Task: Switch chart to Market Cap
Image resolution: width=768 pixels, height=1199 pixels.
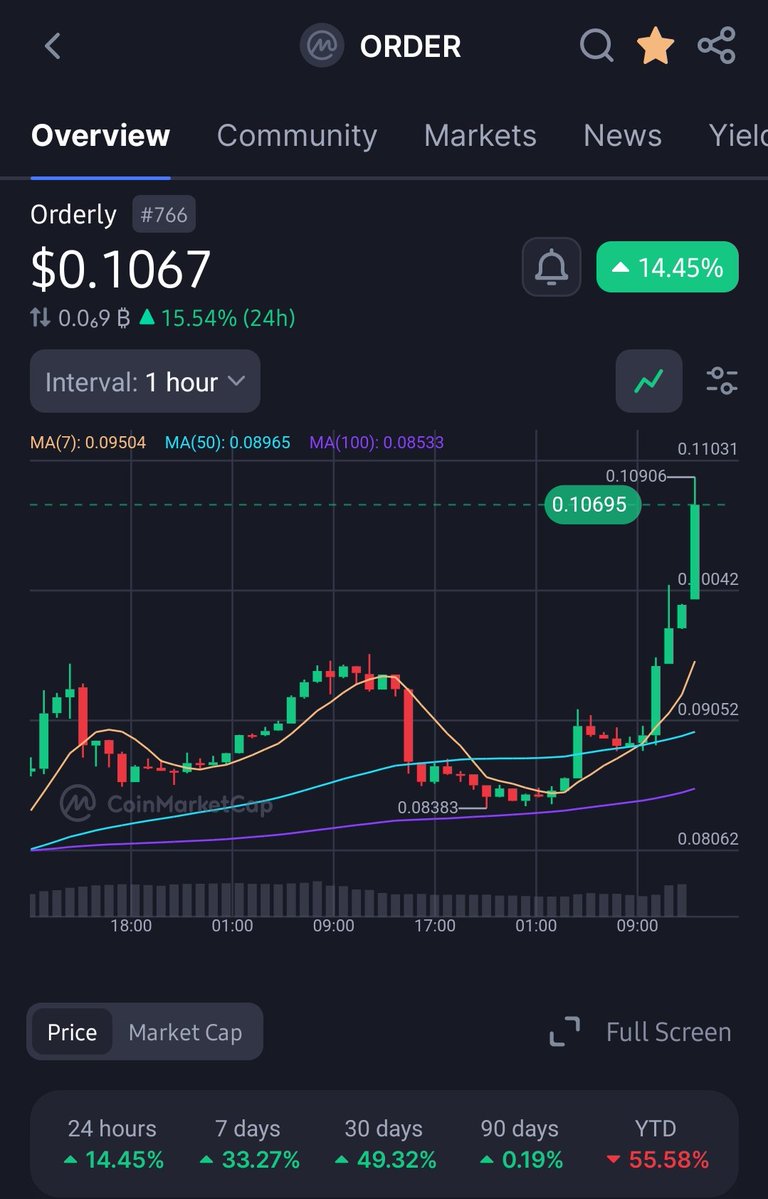Action: (x=185, y=1032)
